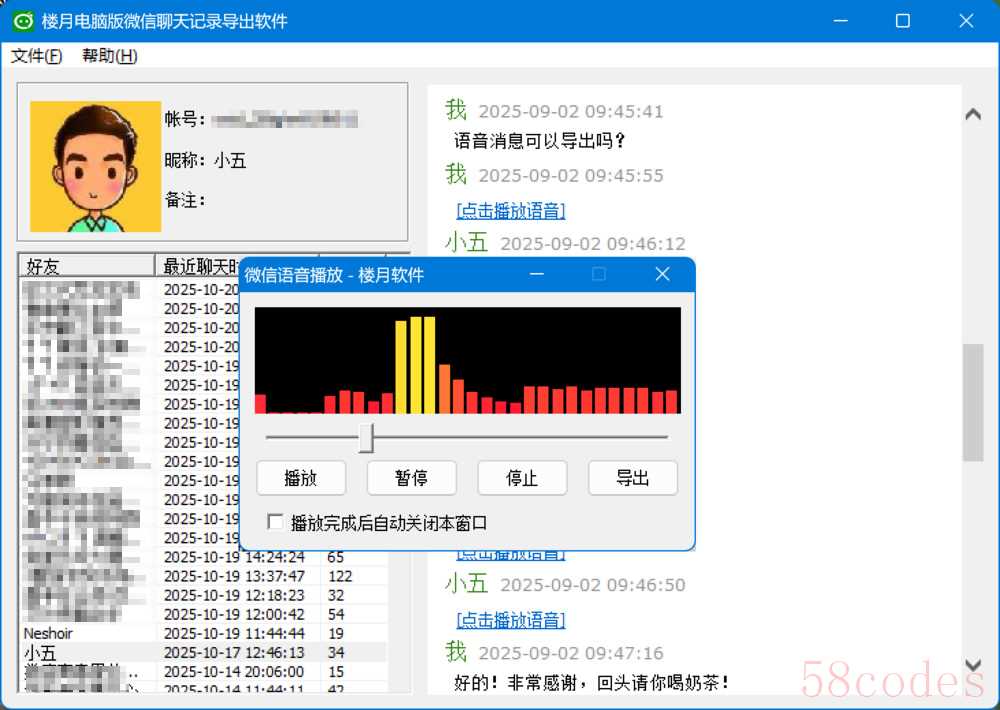Click 小五's cartoon avatar picture
This screenshot has height=710, width=1000.
tap(95, 166)
